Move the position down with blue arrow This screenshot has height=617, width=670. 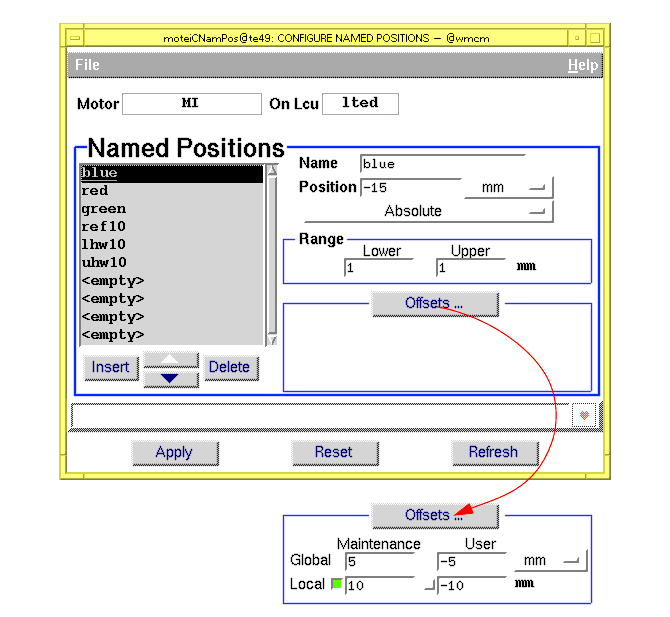[x=170, y=379]
